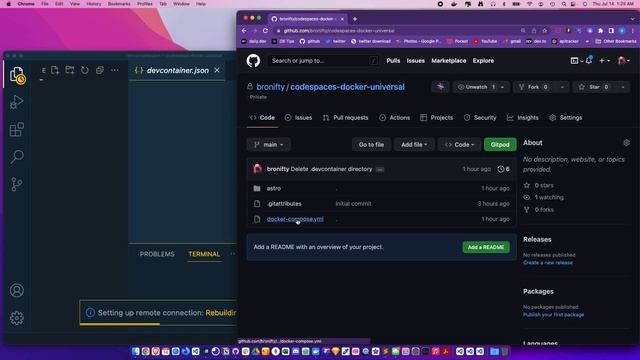The width and height of the screenshot is (640, 360).
Task: Click the green Gitpod button
Action: coord(500,144)
